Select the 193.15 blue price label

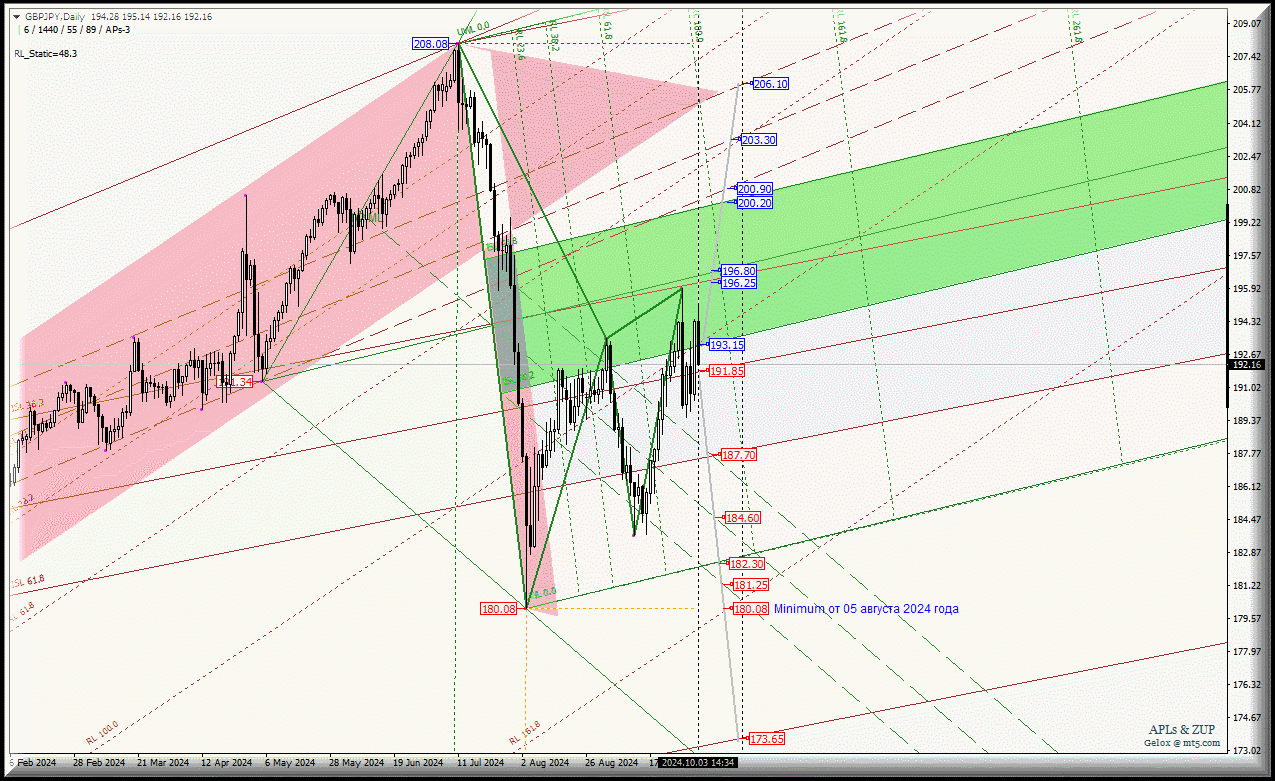pos(726,345)
